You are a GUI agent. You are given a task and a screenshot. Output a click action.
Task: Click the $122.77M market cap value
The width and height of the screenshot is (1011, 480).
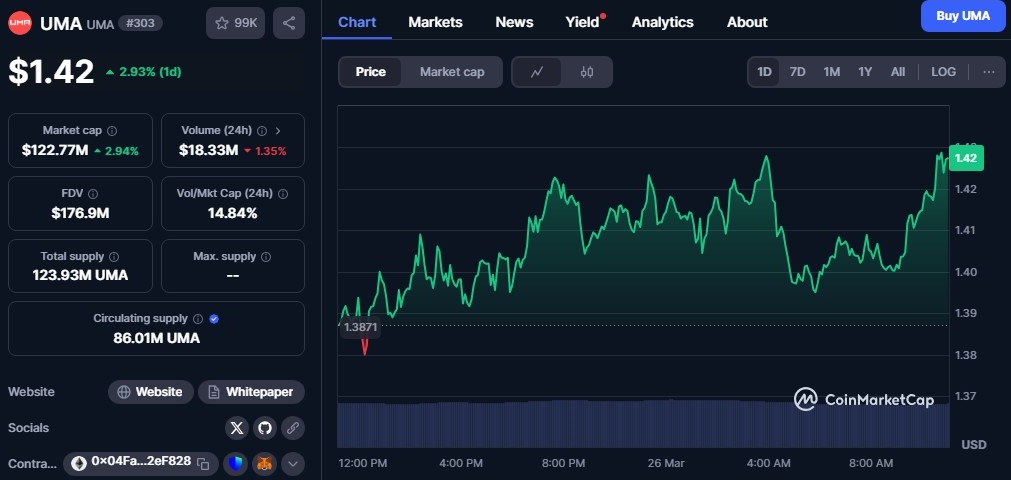pos(55,151)
